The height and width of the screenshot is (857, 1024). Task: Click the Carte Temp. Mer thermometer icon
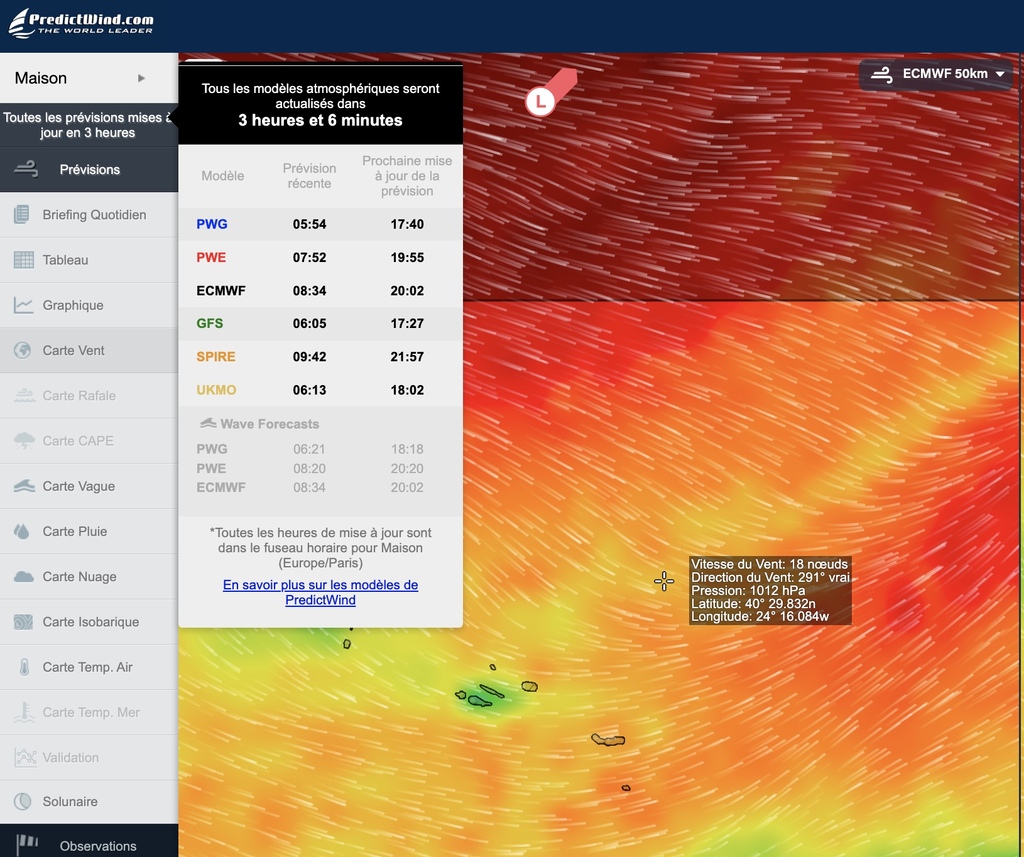(x=24, y=712)
